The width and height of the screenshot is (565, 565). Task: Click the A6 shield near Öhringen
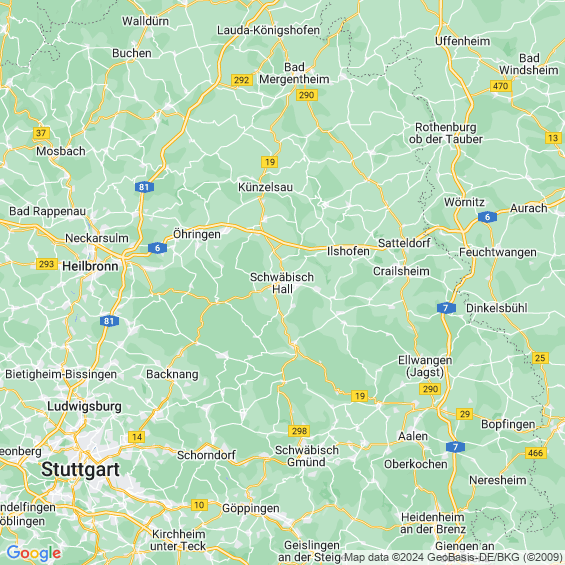click(157, 248)
